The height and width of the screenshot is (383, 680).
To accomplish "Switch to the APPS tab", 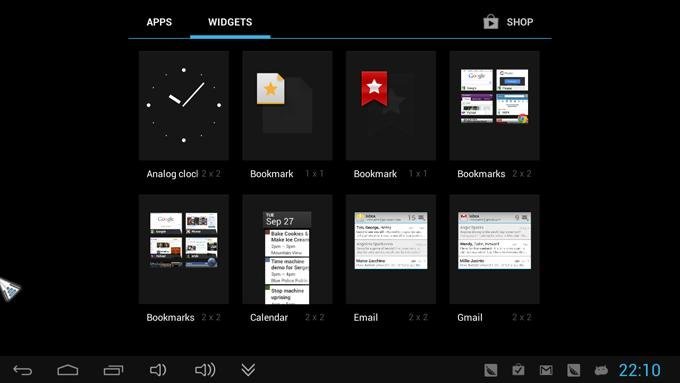I will (159, 22).
